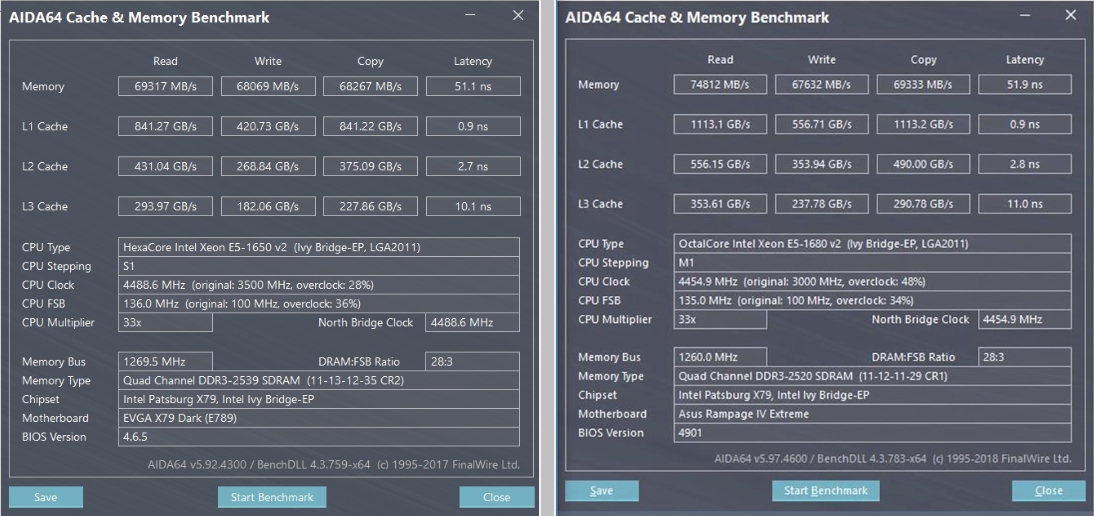The image size is (1094, 516).
Task: Start Benchmark in the Asus Rampage IV window
Action: 825,491
